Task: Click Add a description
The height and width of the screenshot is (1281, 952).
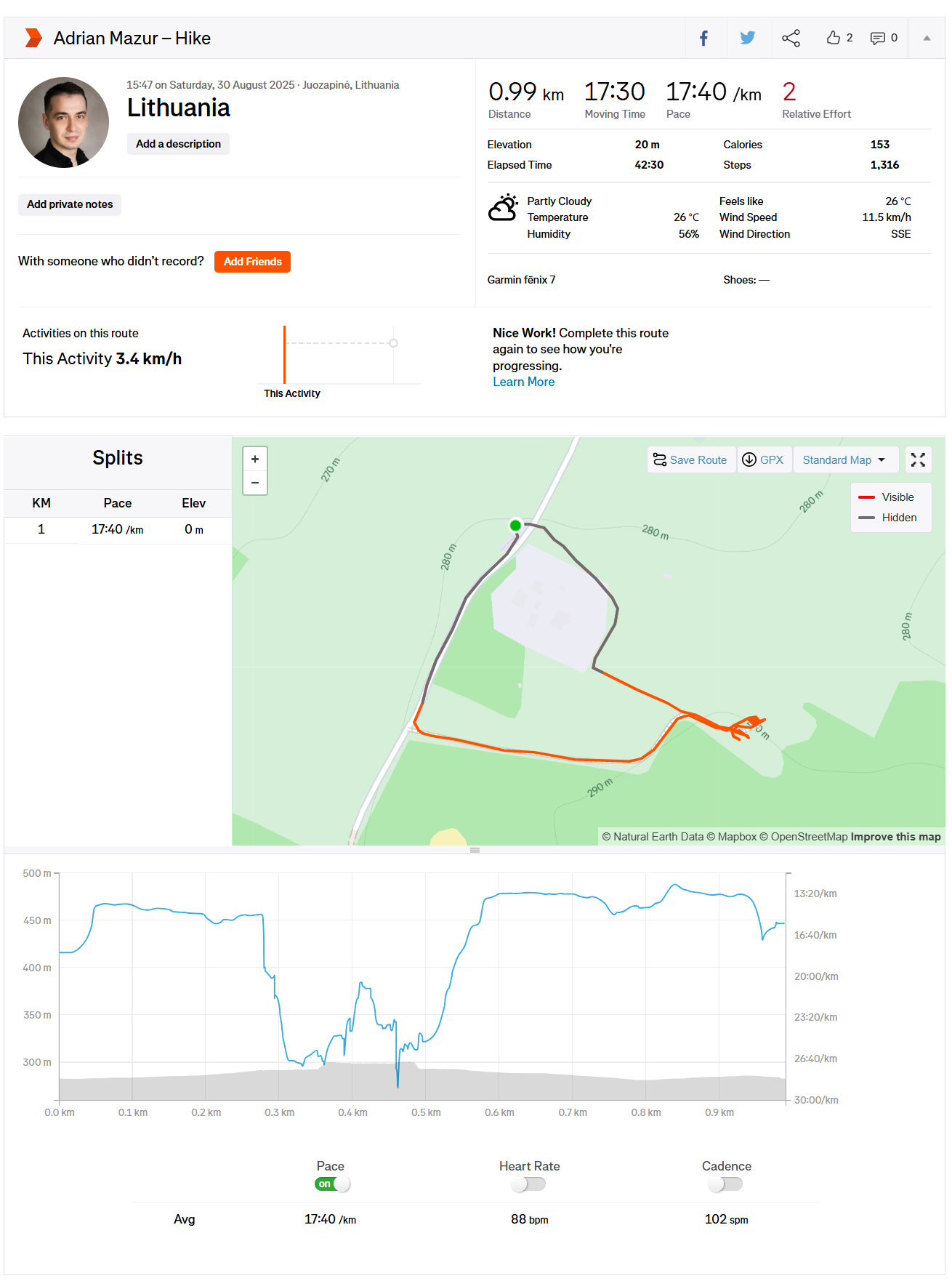Action: point(178,144)
